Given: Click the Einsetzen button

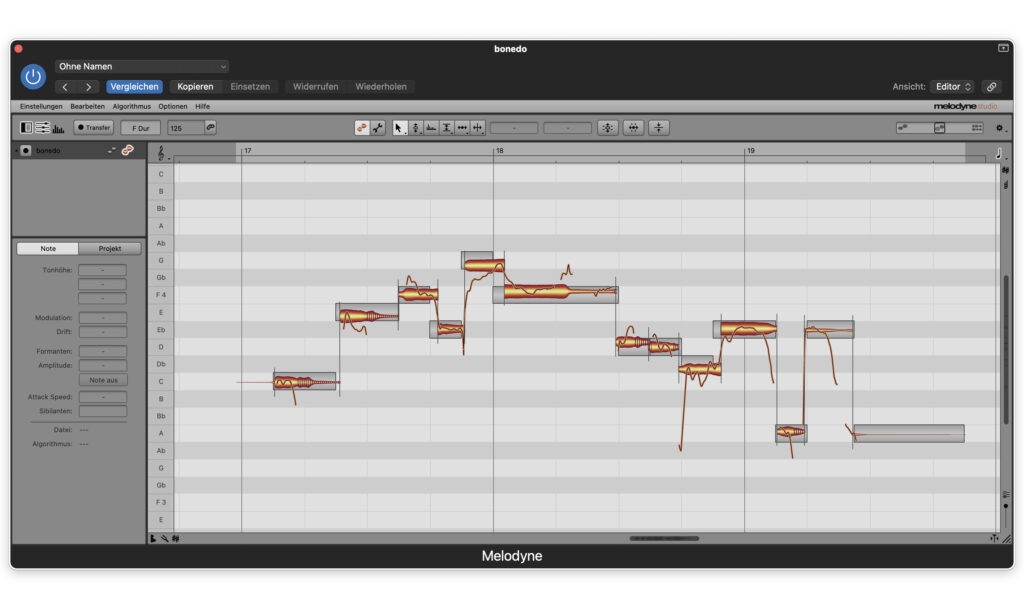Looking at the screenshot, I should click(250, 86).
